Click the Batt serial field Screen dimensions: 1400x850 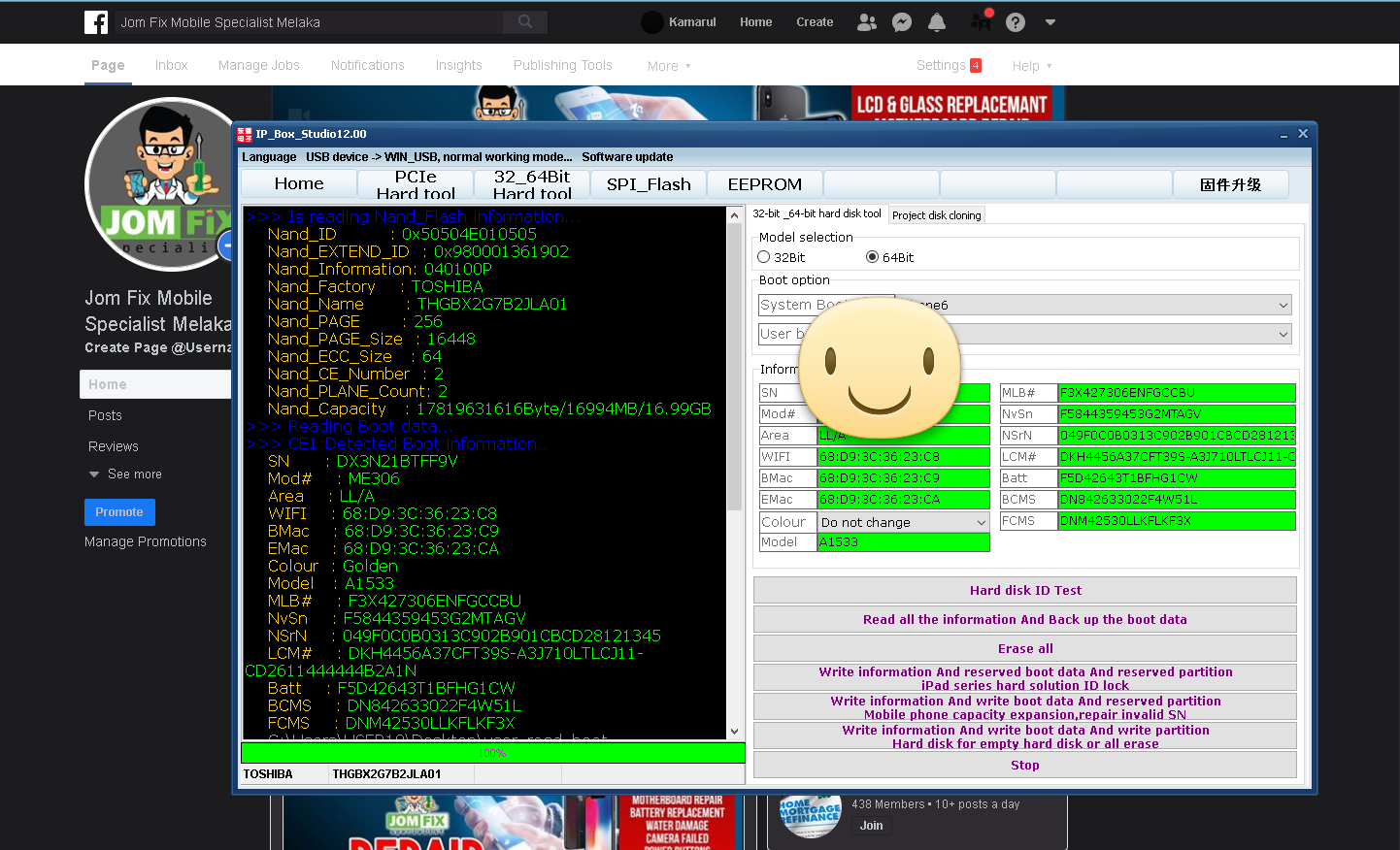1177,478
